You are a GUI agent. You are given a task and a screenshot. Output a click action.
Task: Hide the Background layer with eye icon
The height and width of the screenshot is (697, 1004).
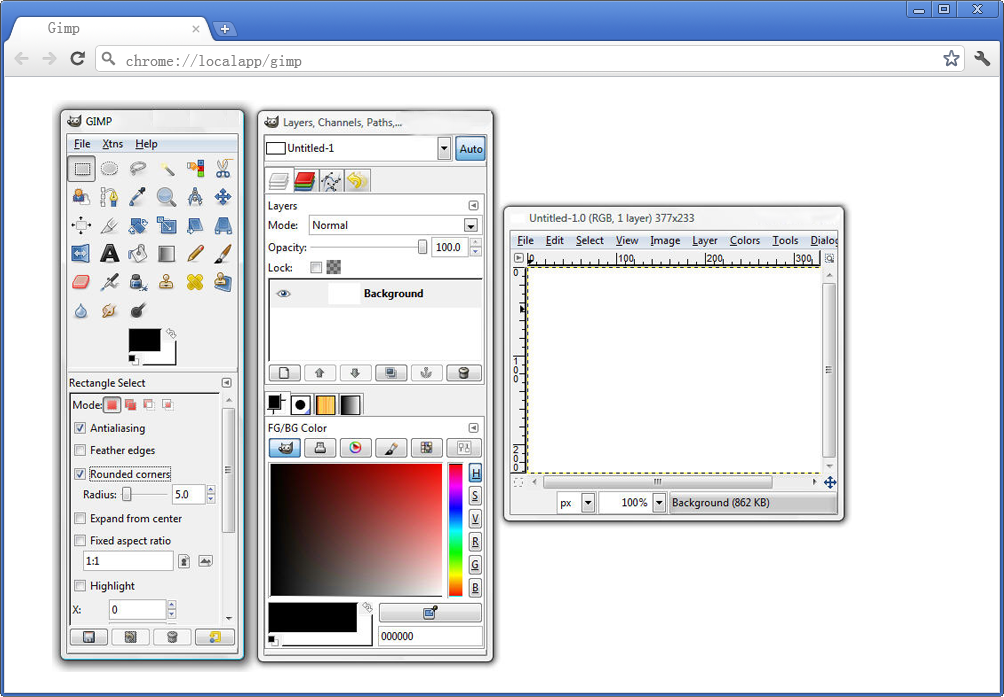click(x=283, y=294)
